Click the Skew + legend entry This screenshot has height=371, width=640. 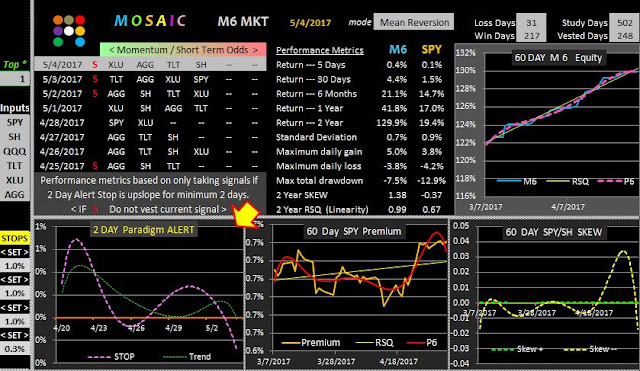[517, 349]
